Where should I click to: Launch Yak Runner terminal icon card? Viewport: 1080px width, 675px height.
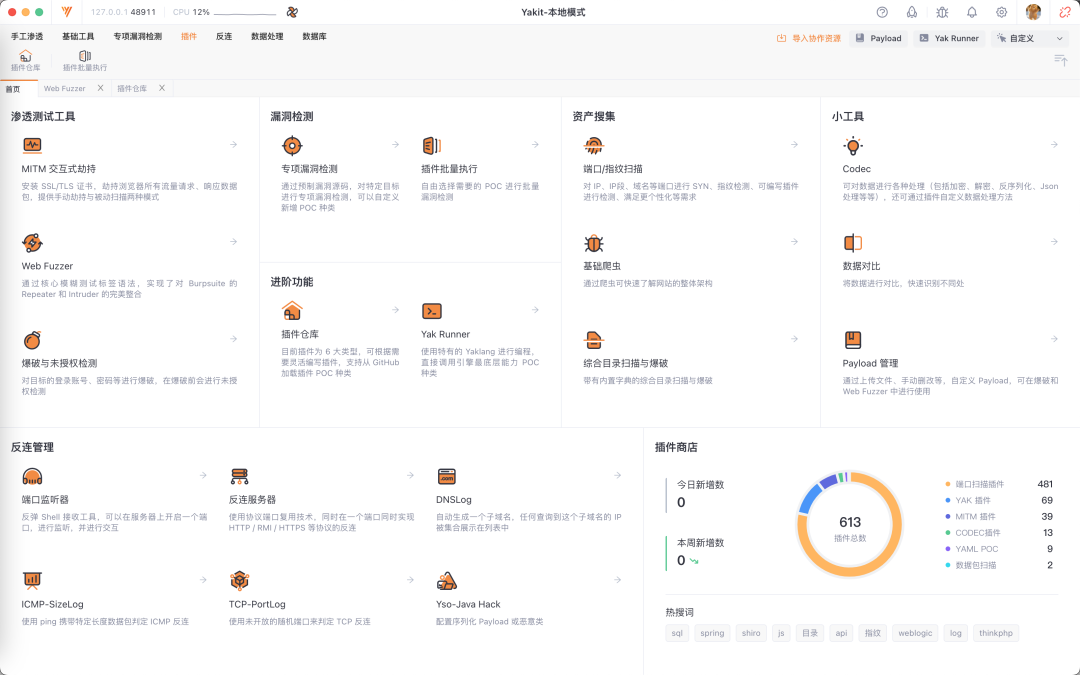[x=432, y=311]
